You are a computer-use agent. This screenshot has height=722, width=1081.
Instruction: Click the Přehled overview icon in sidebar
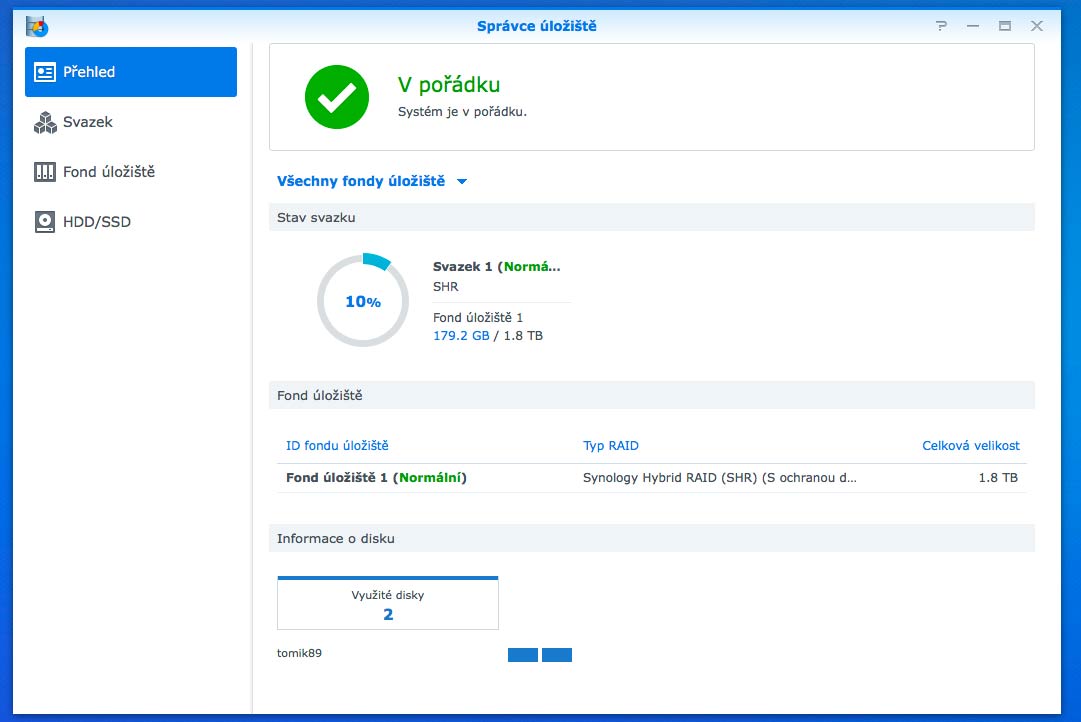[45, 72]
